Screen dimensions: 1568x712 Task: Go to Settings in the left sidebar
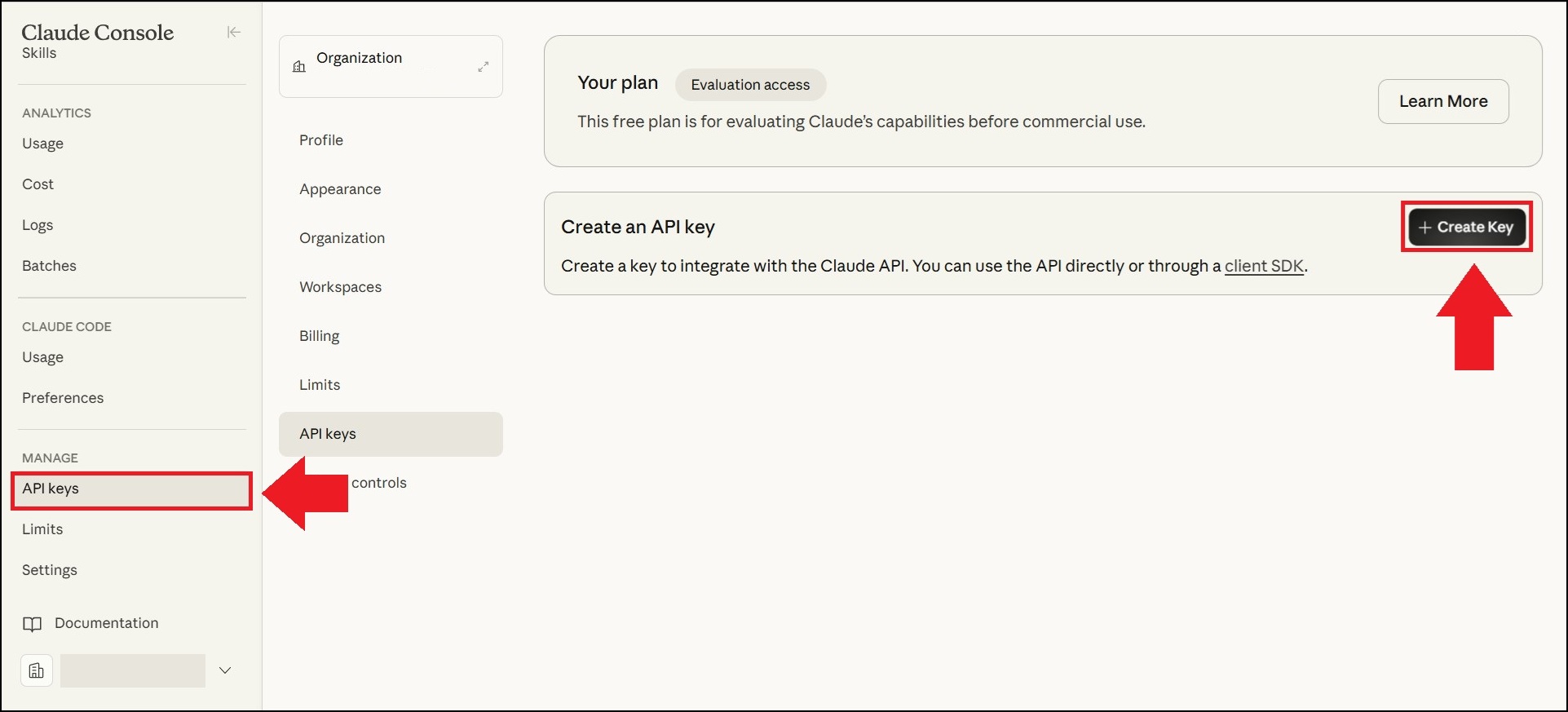50,570
